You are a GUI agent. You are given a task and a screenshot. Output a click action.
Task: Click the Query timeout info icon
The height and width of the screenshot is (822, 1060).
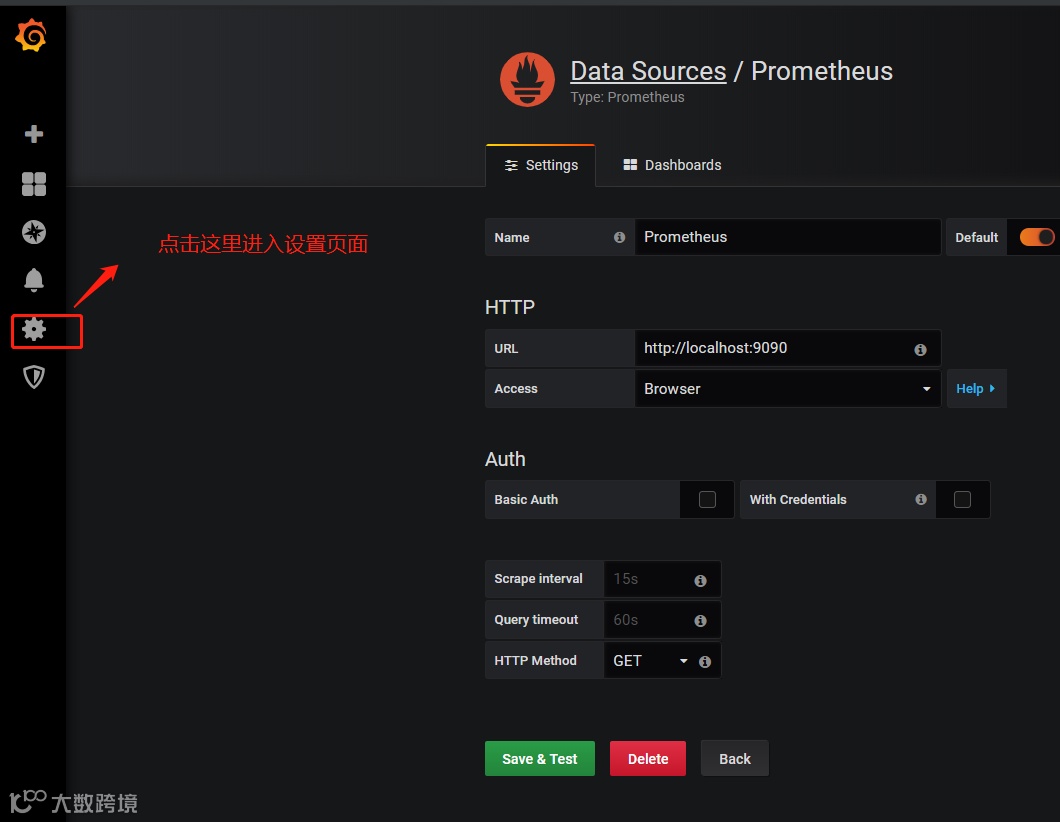700,621
